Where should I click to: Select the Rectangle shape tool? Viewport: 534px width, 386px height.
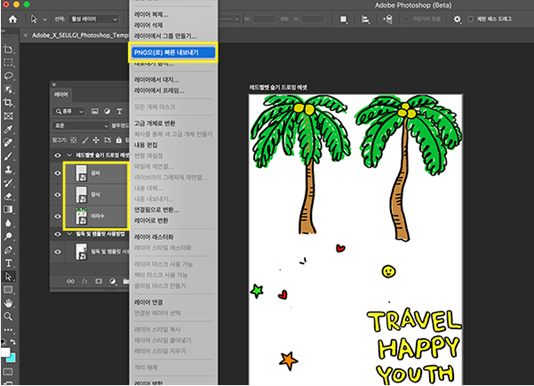(x=9, y=290)
